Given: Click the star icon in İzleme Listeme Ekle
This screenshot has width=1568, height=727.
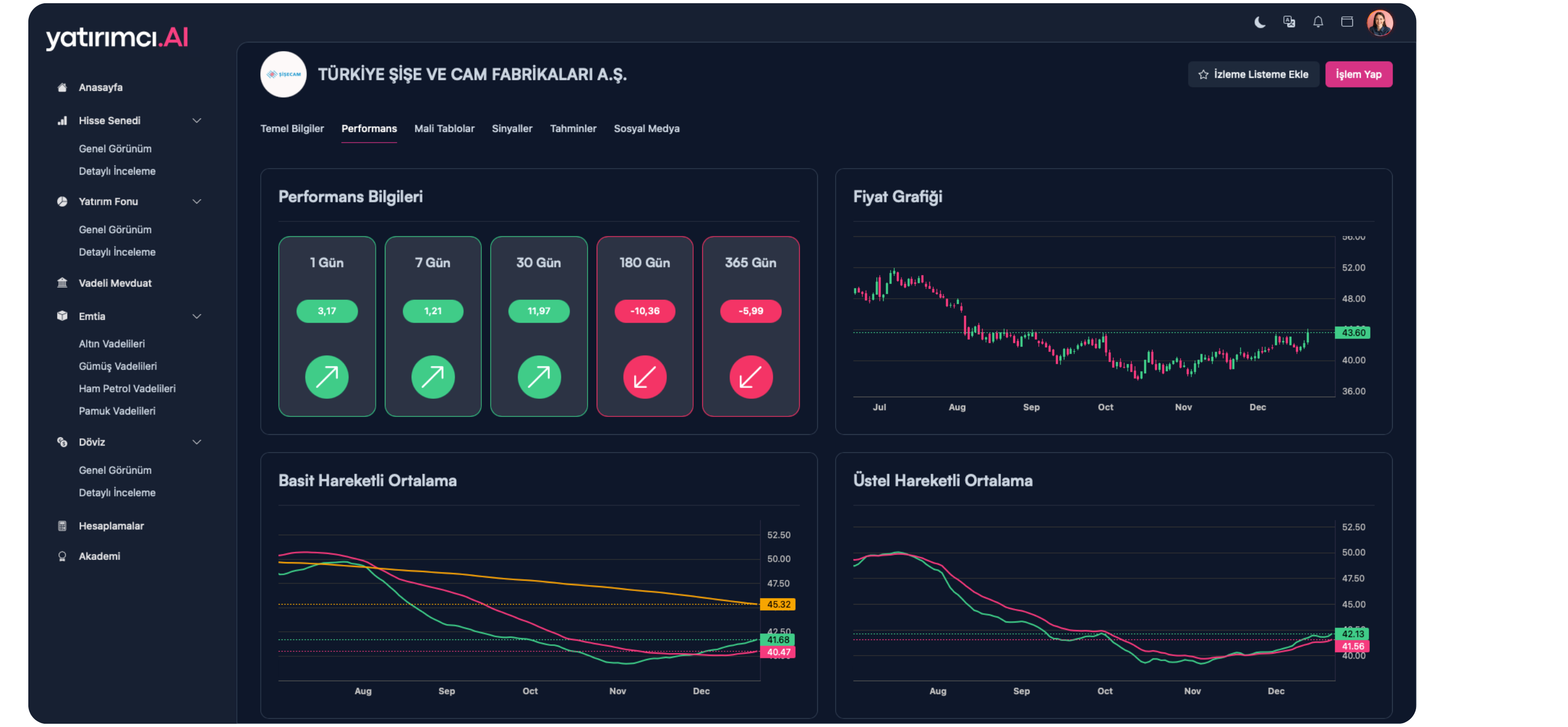Looking at the screenshot, I should (x=1203, y=74).
